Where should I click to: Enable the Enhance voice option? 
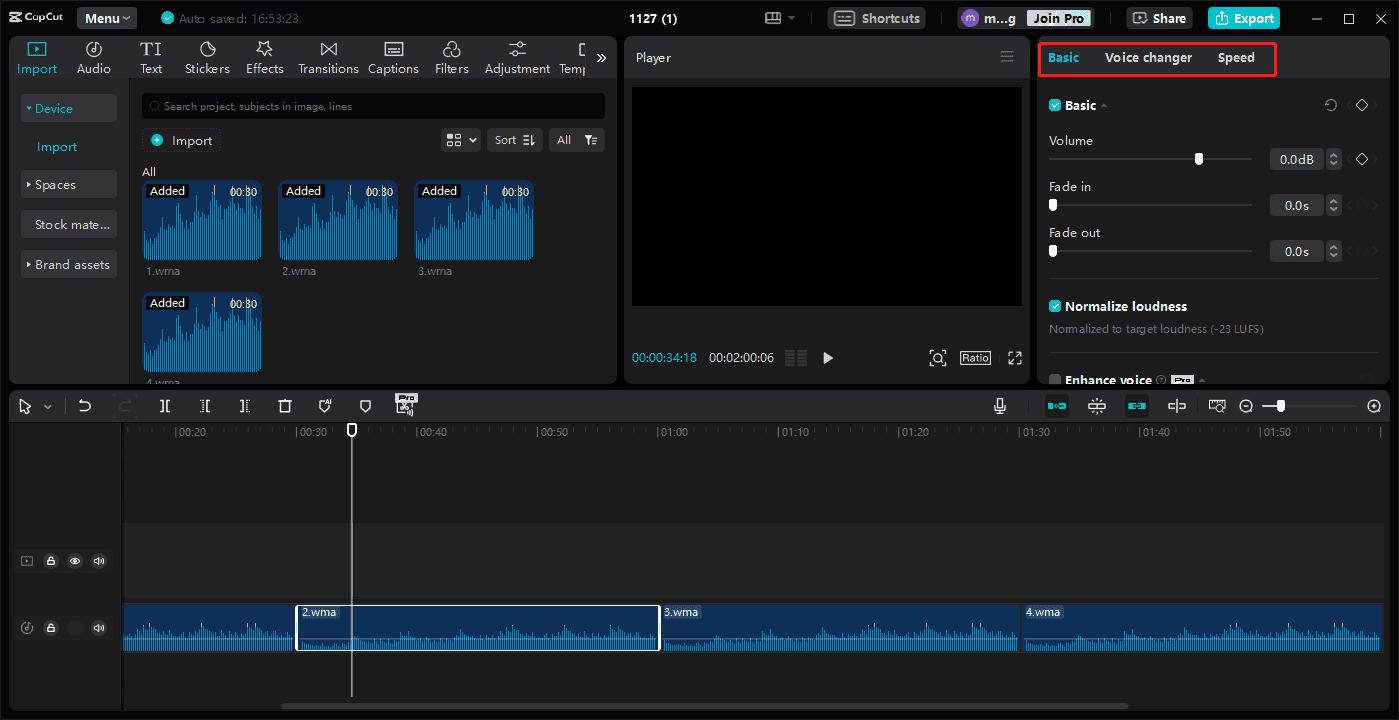[x=1054, y=380]
